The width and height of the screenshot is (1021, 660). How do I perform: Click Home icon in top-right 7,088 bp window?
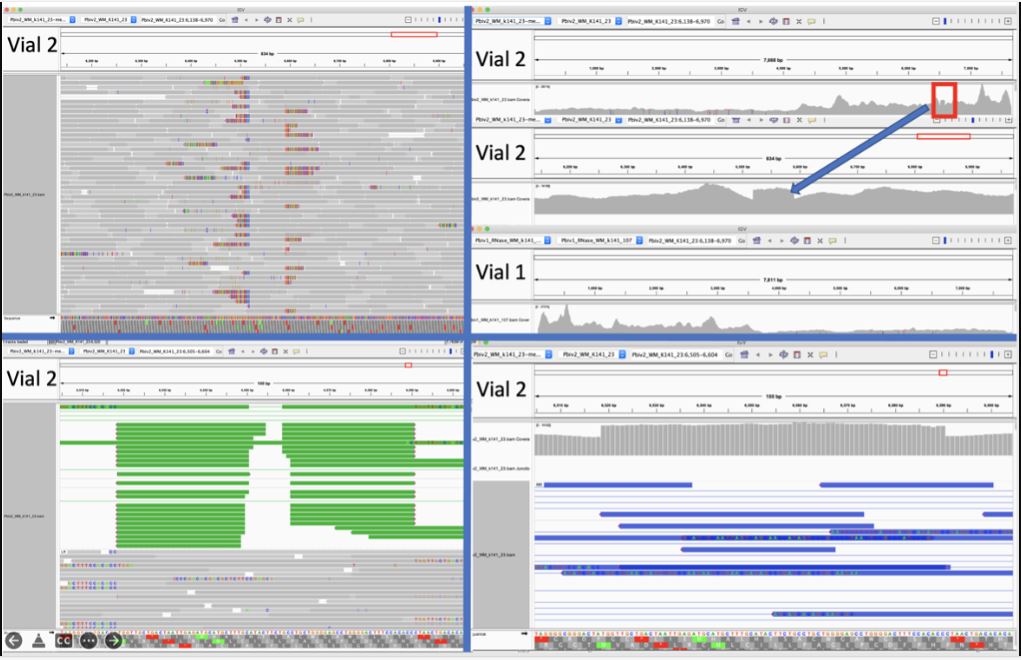pyautogui.click(x=735, y=21)
